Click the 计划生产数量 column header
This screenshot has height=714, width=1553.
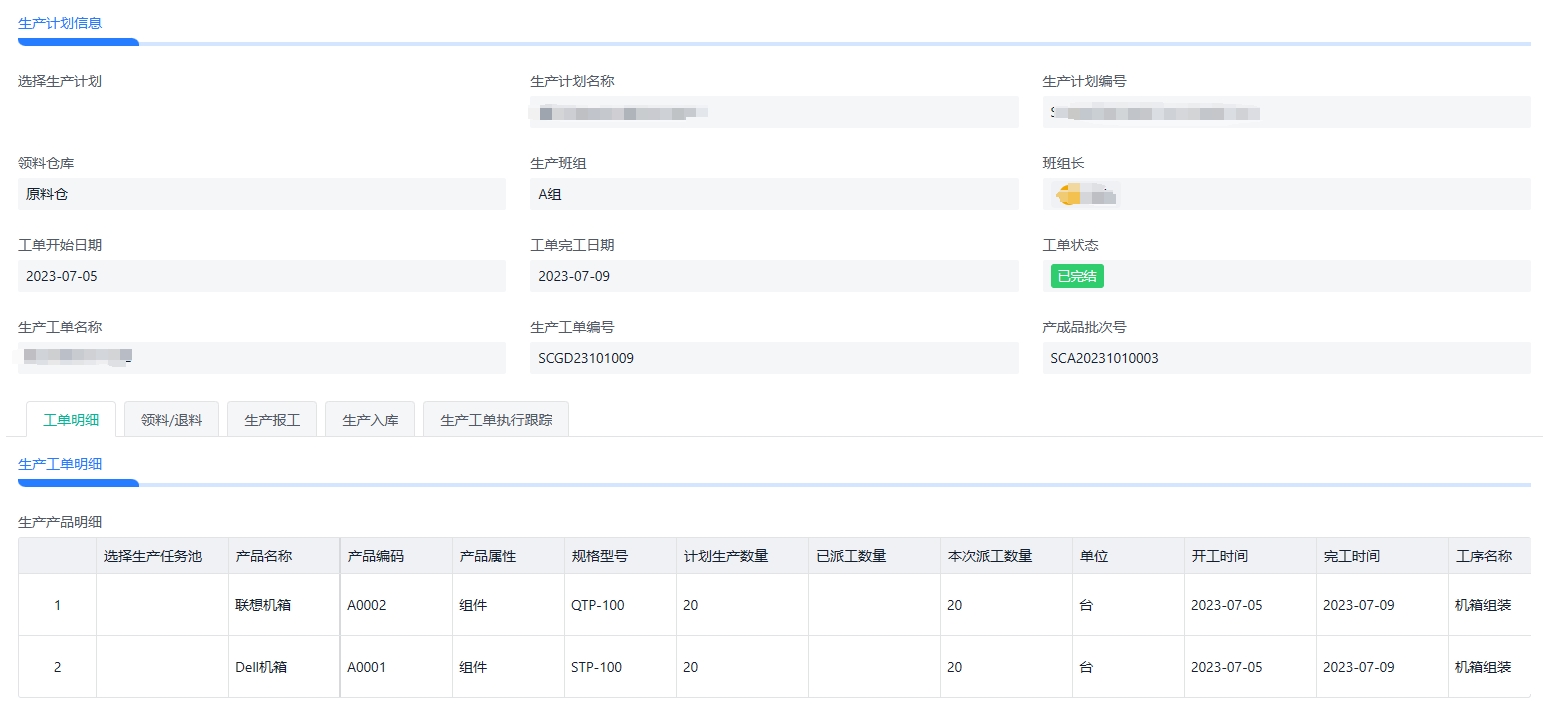pos(726,556)
